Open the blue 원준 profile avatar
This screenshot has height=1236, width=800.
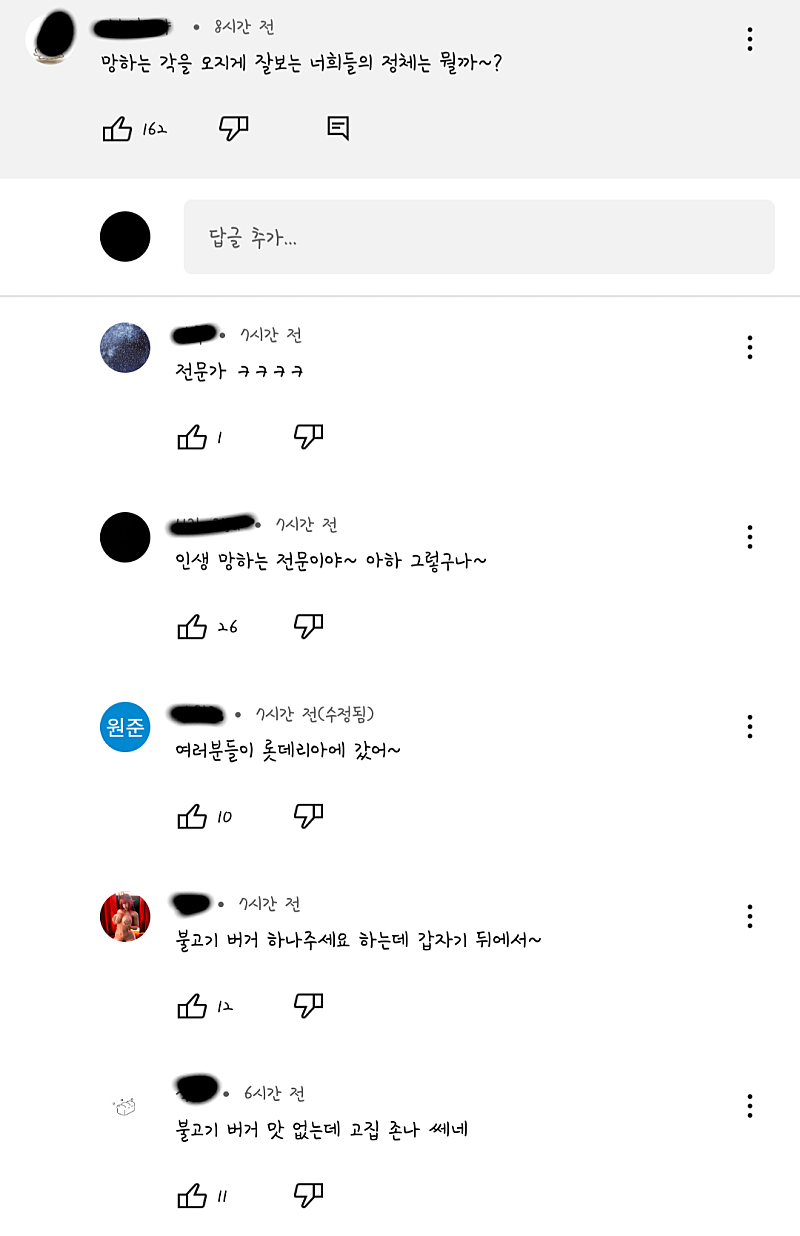tap(125, 727)
